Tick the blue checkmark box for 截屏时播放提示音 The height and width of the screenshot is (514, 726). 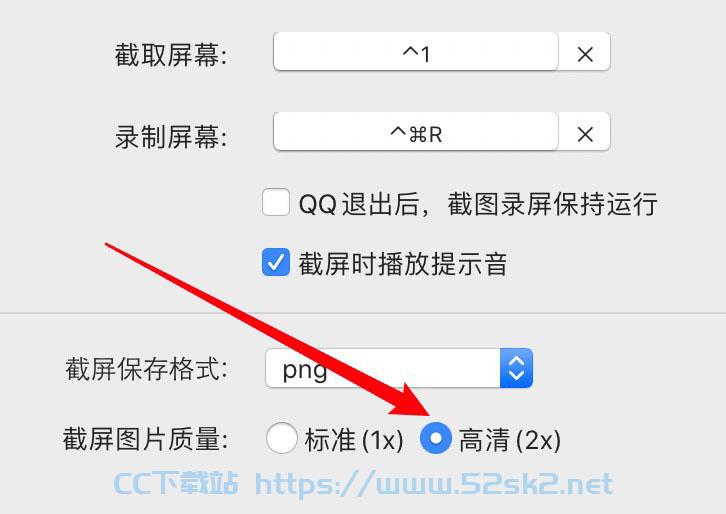coord(276,263)
